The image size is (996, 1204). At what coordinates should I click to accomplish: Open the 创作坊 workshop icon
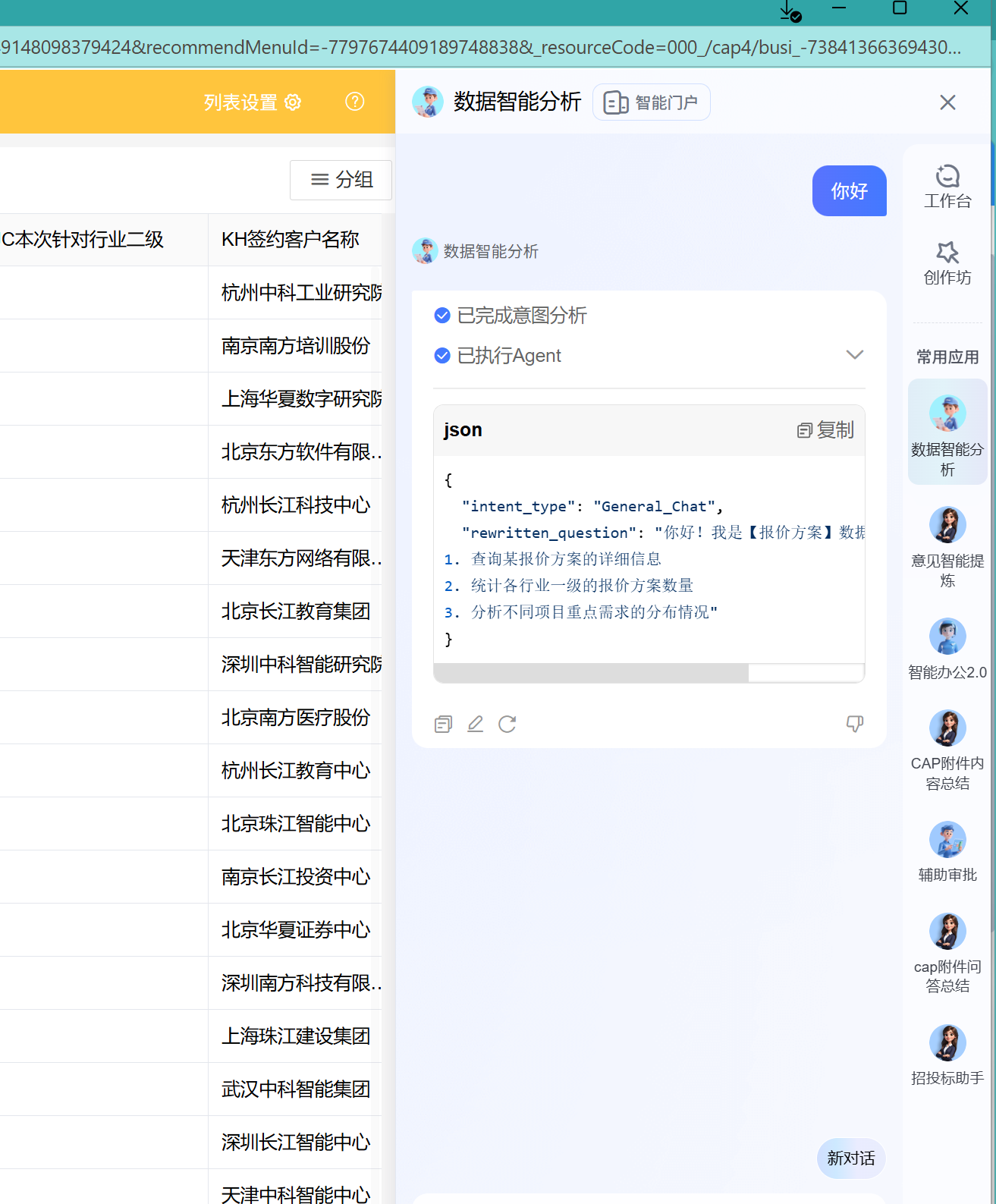point(947,262)
